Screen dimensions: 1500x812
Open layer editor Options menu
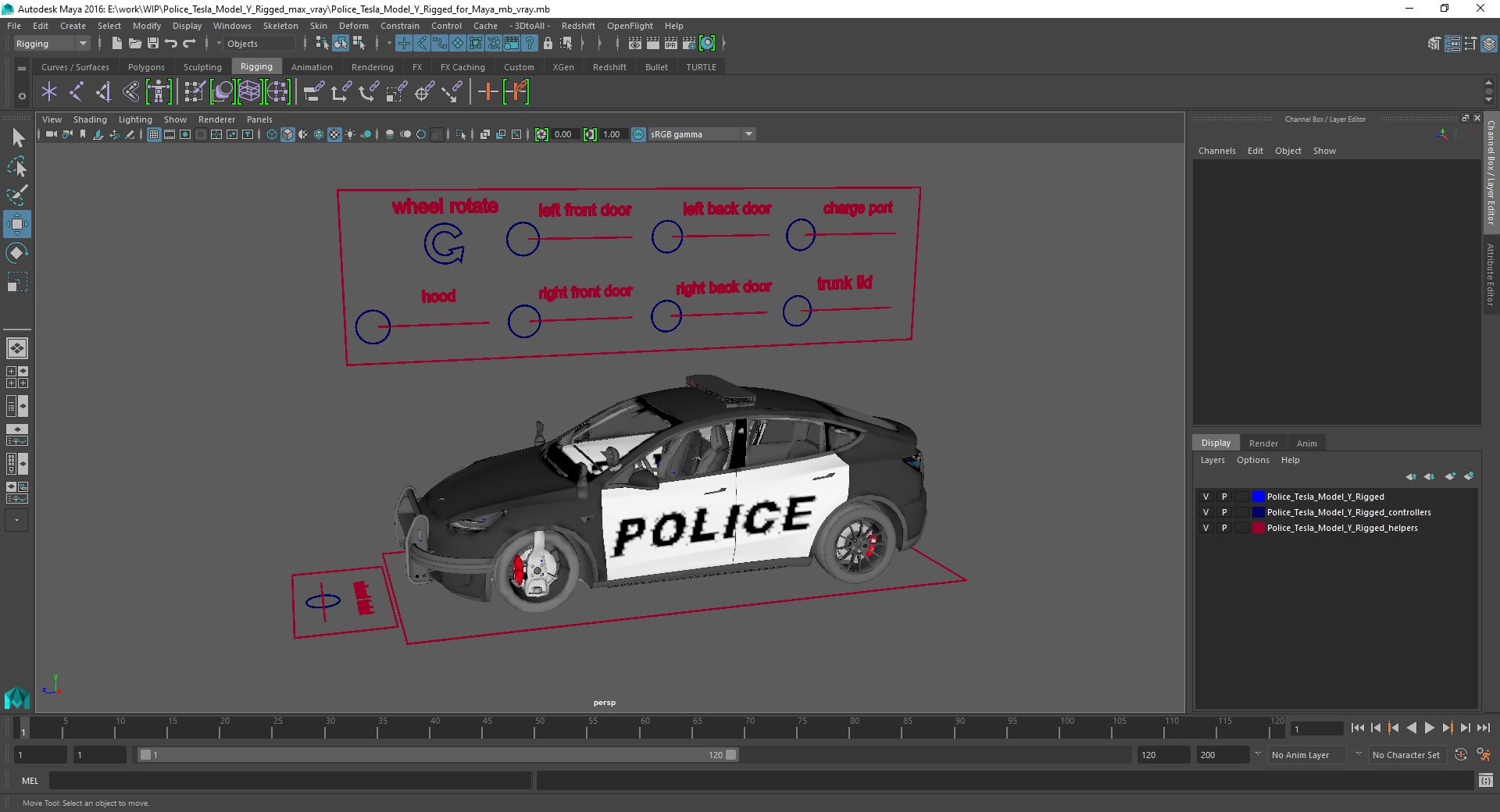(x=1252, y=460)
